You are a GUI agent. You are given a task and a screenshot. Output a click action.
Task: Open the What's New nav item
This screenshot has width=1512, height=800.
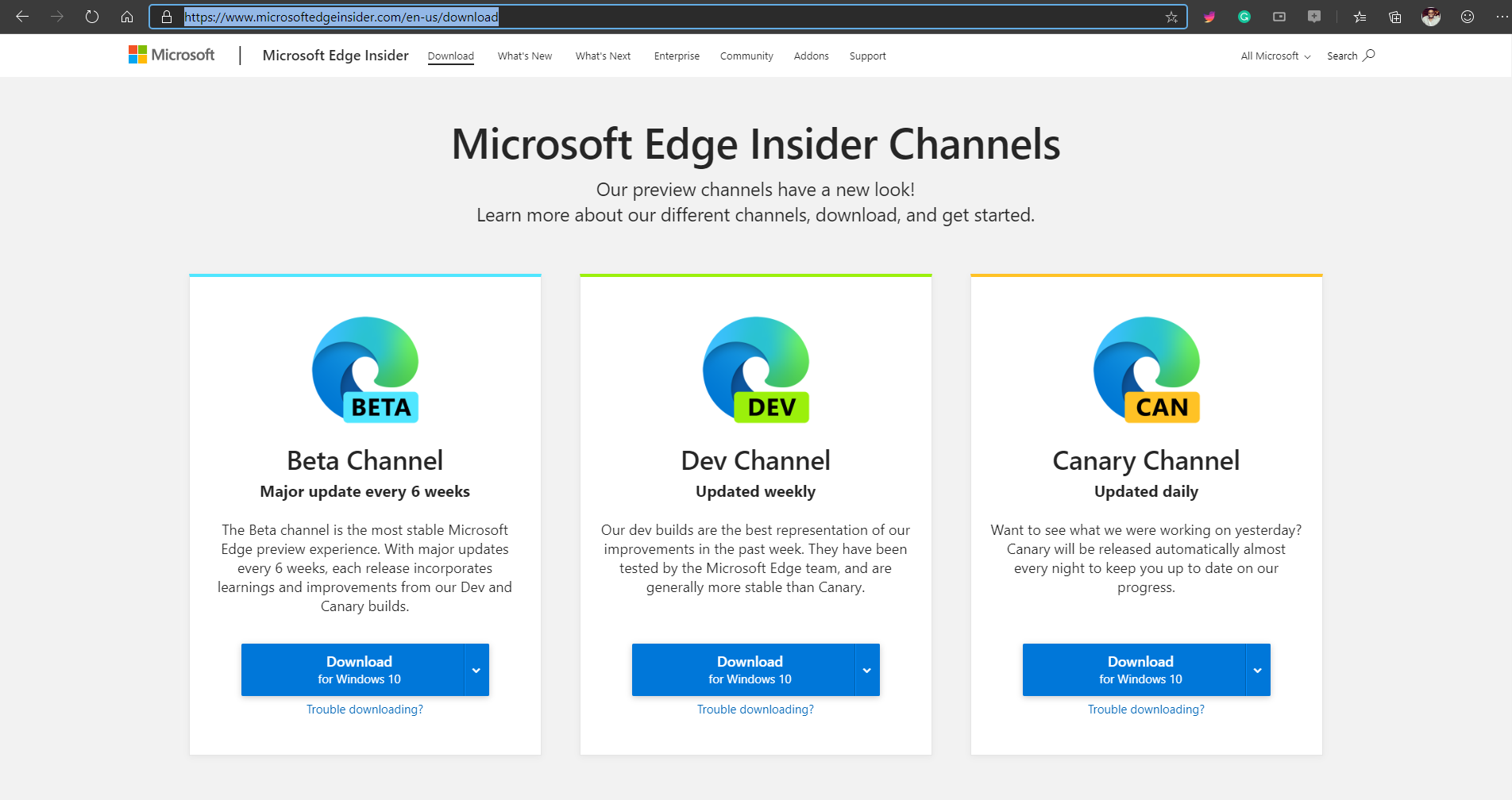(525, 56)
